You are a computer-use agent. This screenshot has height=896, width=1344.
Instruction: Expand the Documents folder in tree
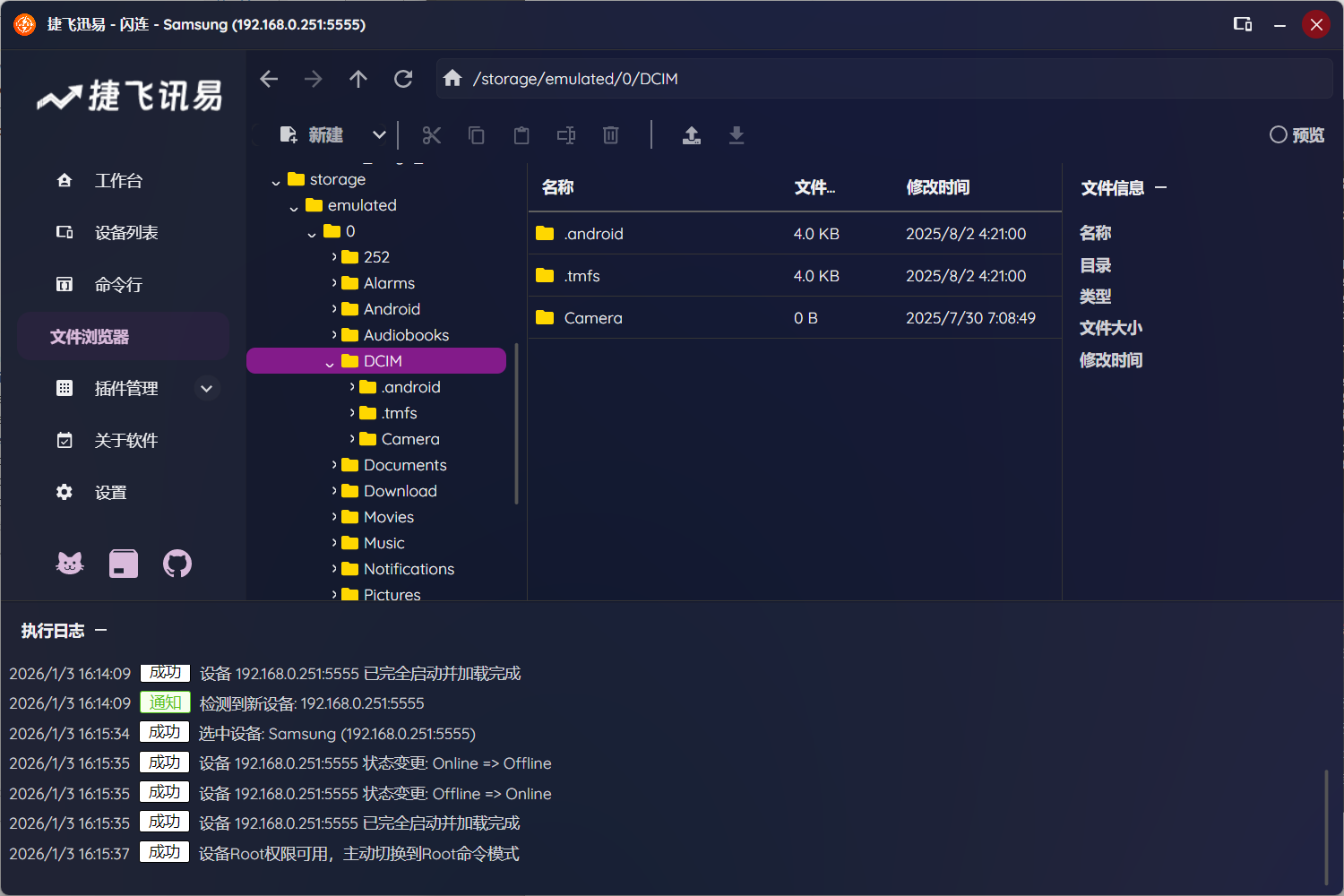click(334, 465)
